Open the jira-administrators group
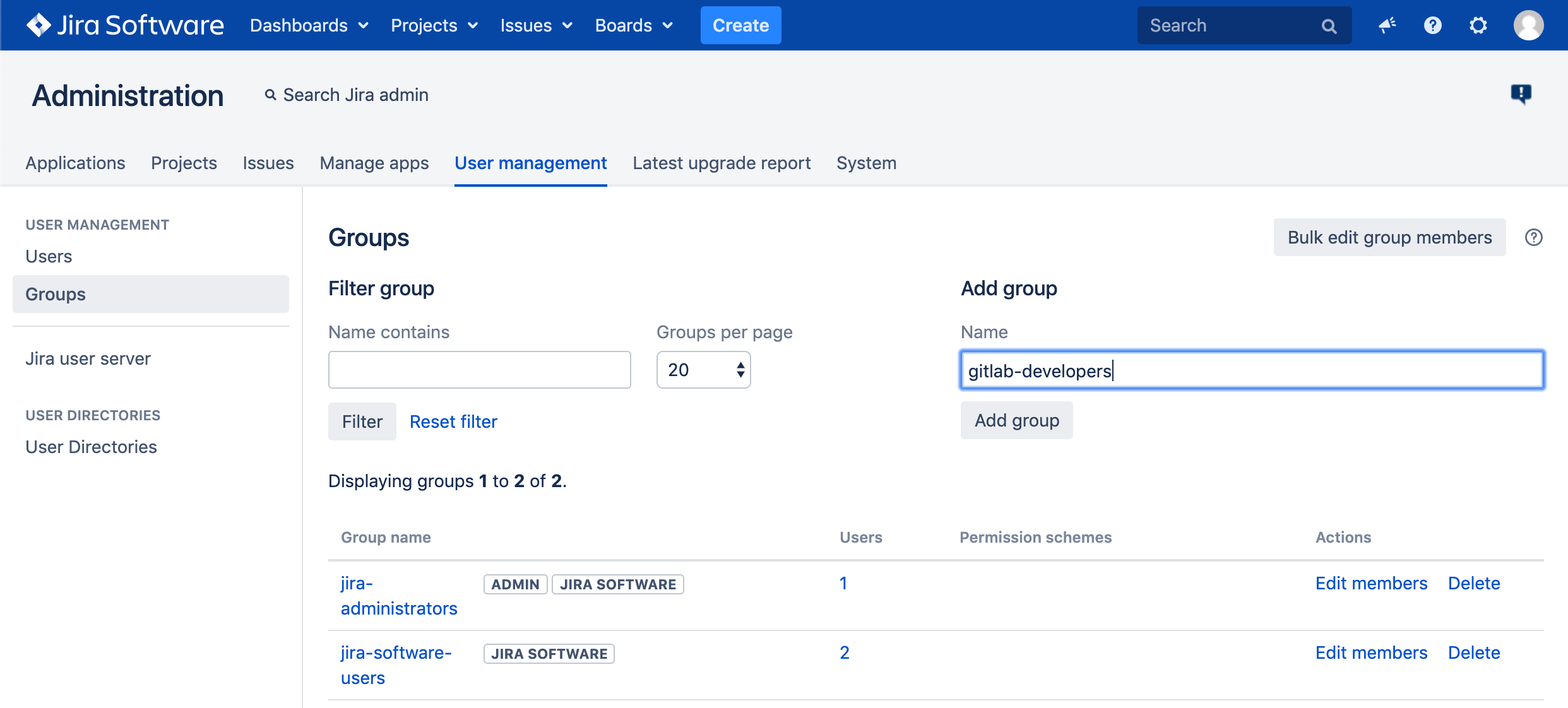Image resolution: width=1568 pixels, height=708 pixels. tap(398, 595)
